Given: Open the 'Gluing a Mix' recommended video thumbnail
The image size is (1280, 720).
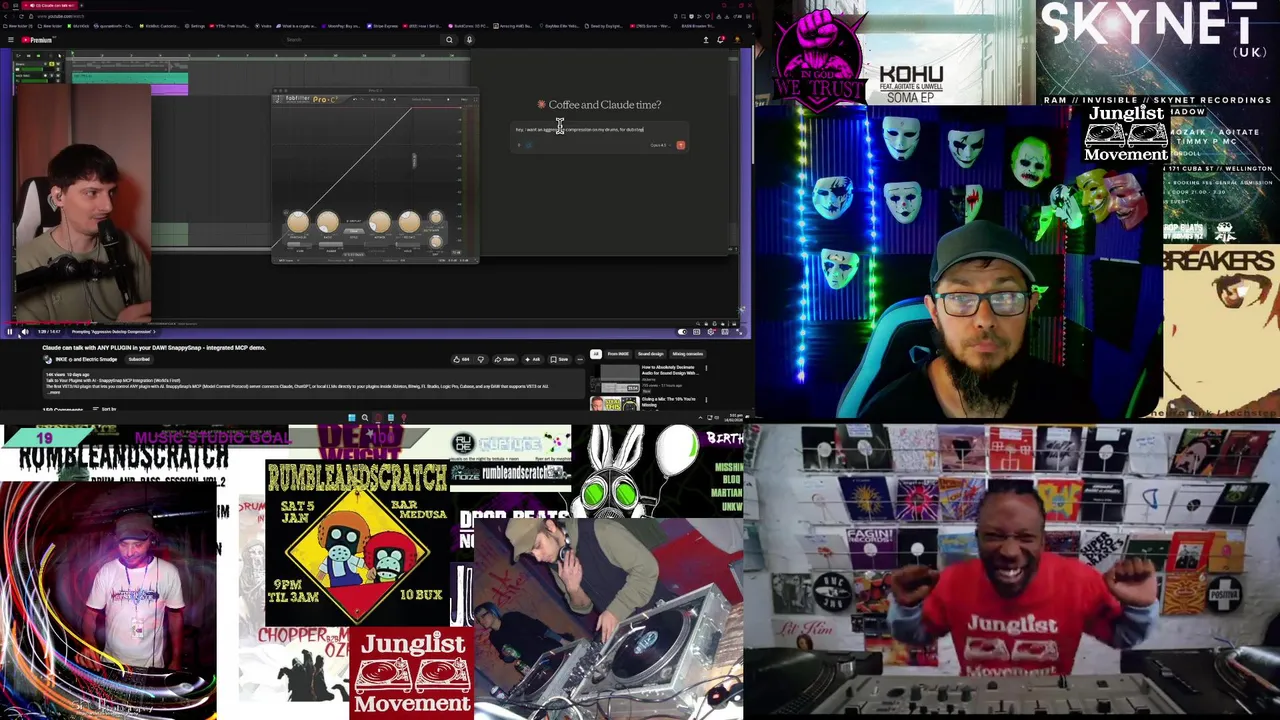Looking at the screenshot, I should click(615, 404).
